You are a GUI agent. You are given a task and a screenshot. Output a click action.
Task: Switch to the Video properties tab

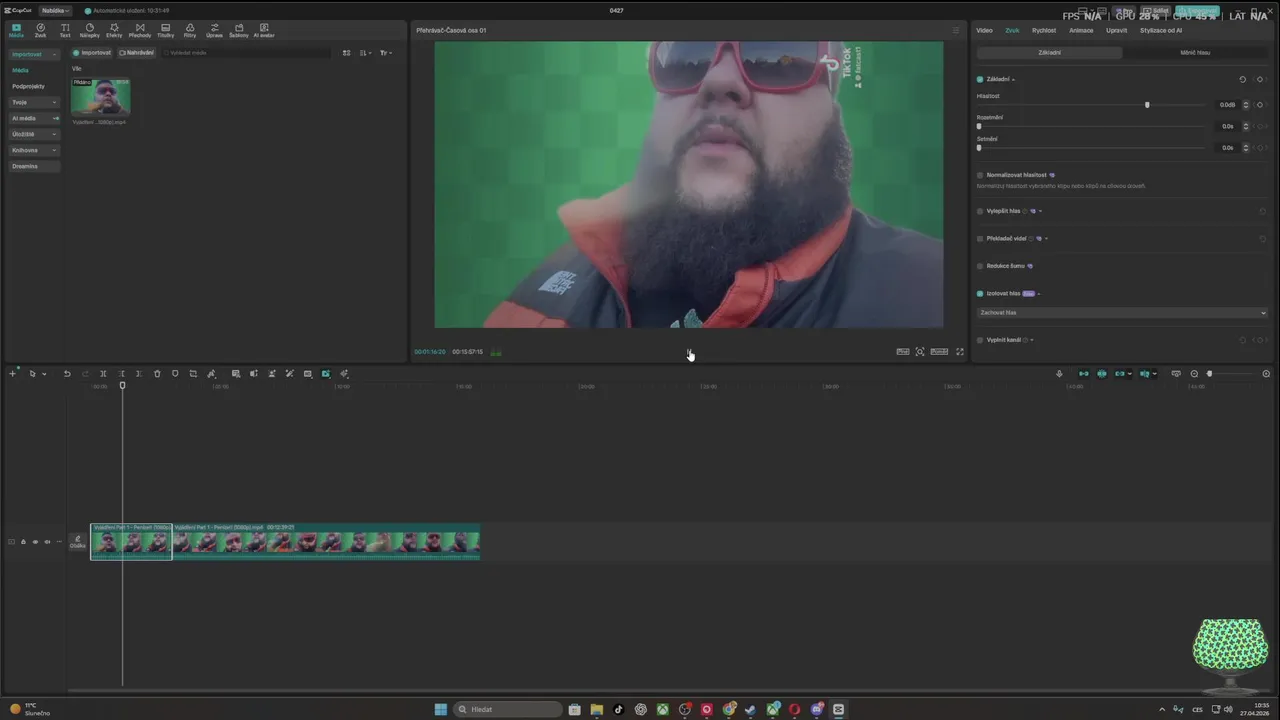point(985,30)
